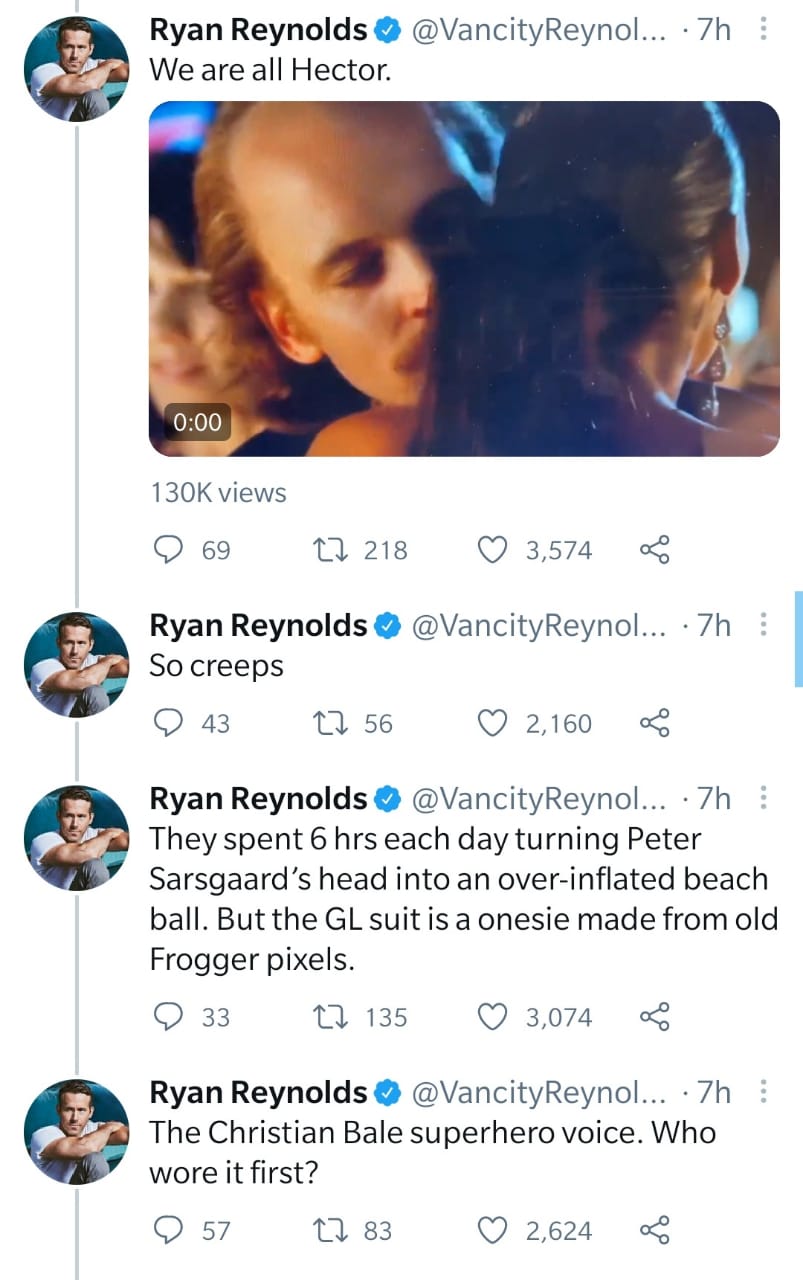803x1280 pixels.
Task: Like the Christian Bale superhero voice tweet
Action: pyautogui.click(x=490, y=1230)
